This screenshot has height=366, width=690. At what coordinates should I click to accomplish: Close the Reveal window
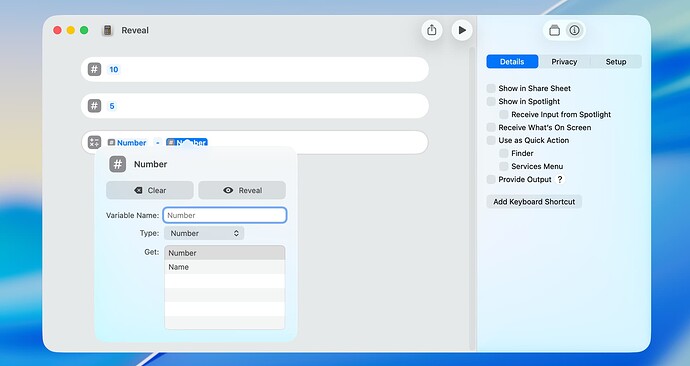point(57,30)
